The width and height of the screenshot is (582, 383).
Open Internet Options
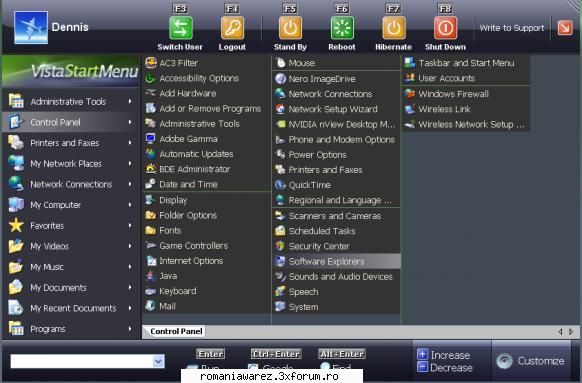coord(206,261)
